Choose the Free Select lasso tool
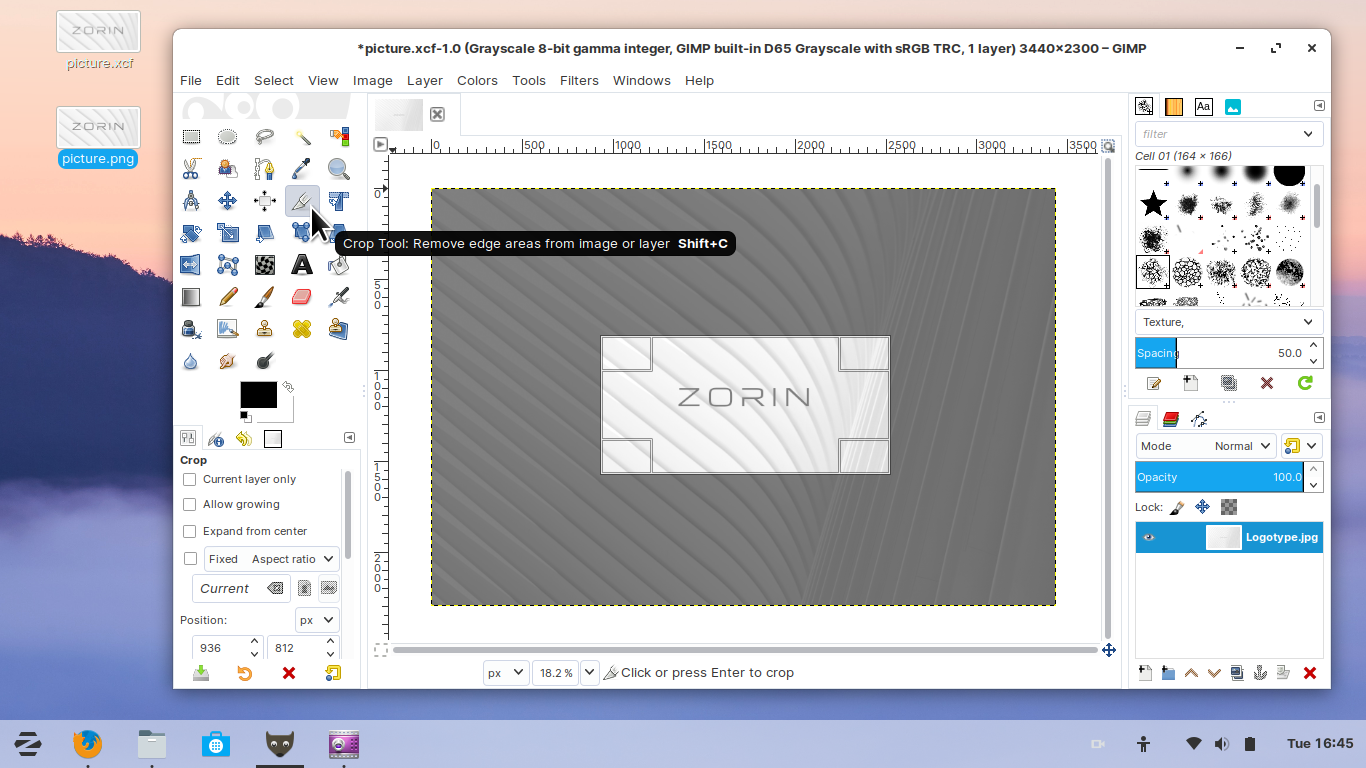 (x=265, y=137)
